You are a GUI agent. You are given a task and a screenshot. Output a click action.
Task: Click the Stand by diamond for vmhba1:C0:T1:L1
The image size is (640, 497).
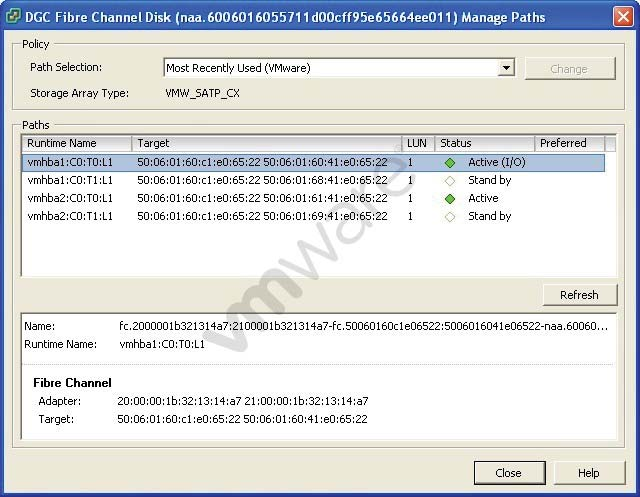point(450,181)
